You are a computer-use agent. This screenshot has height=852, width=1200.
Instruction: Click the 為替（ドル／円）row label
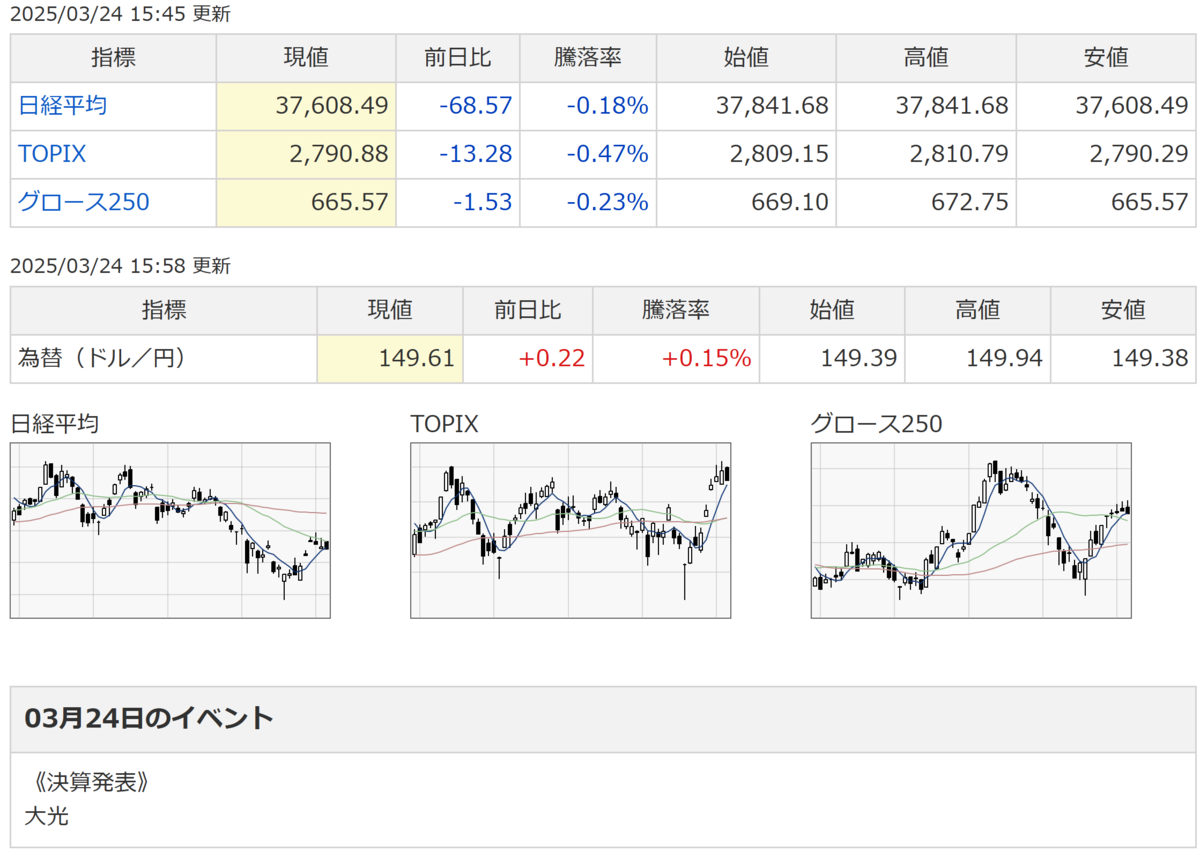102,358
